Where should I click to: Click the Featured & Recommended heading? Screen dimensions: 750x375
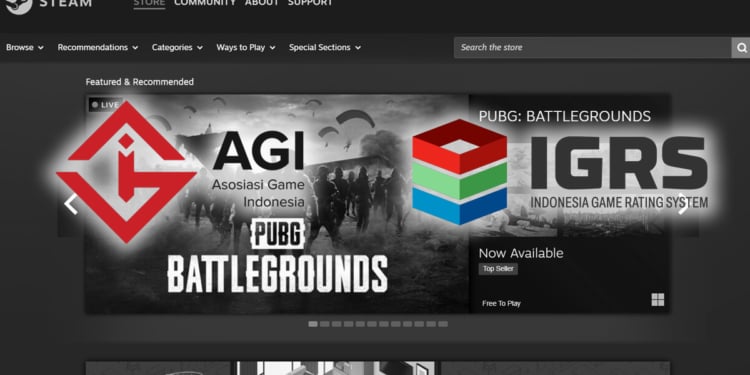pyautogui.click(x=140, y=82)
